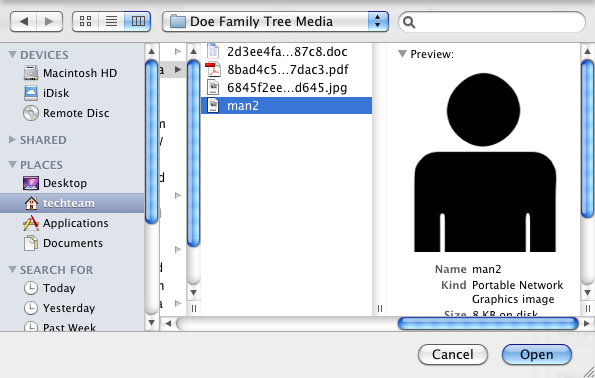This screenshot has height=378, width=595.
Task: Collapse the Preview disclosure triangle
Action: [402, 54]
